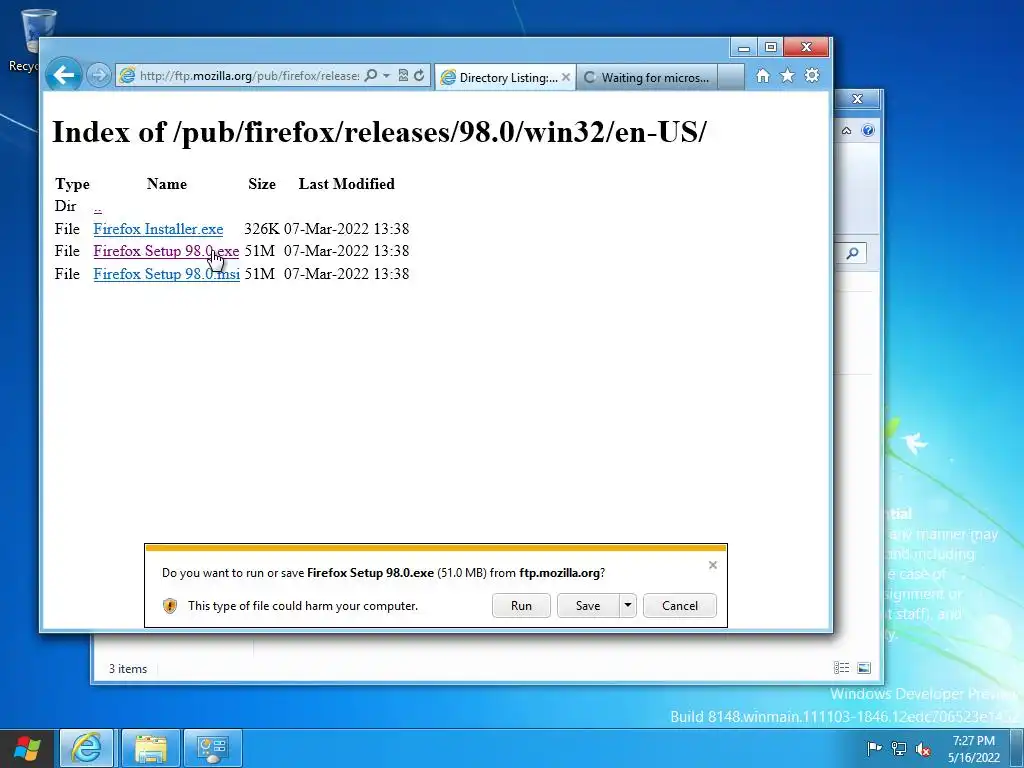Open clock showing 7:27 PM
The height and width of the screenshot is (768, 1024).
click(x=974, y=748)
